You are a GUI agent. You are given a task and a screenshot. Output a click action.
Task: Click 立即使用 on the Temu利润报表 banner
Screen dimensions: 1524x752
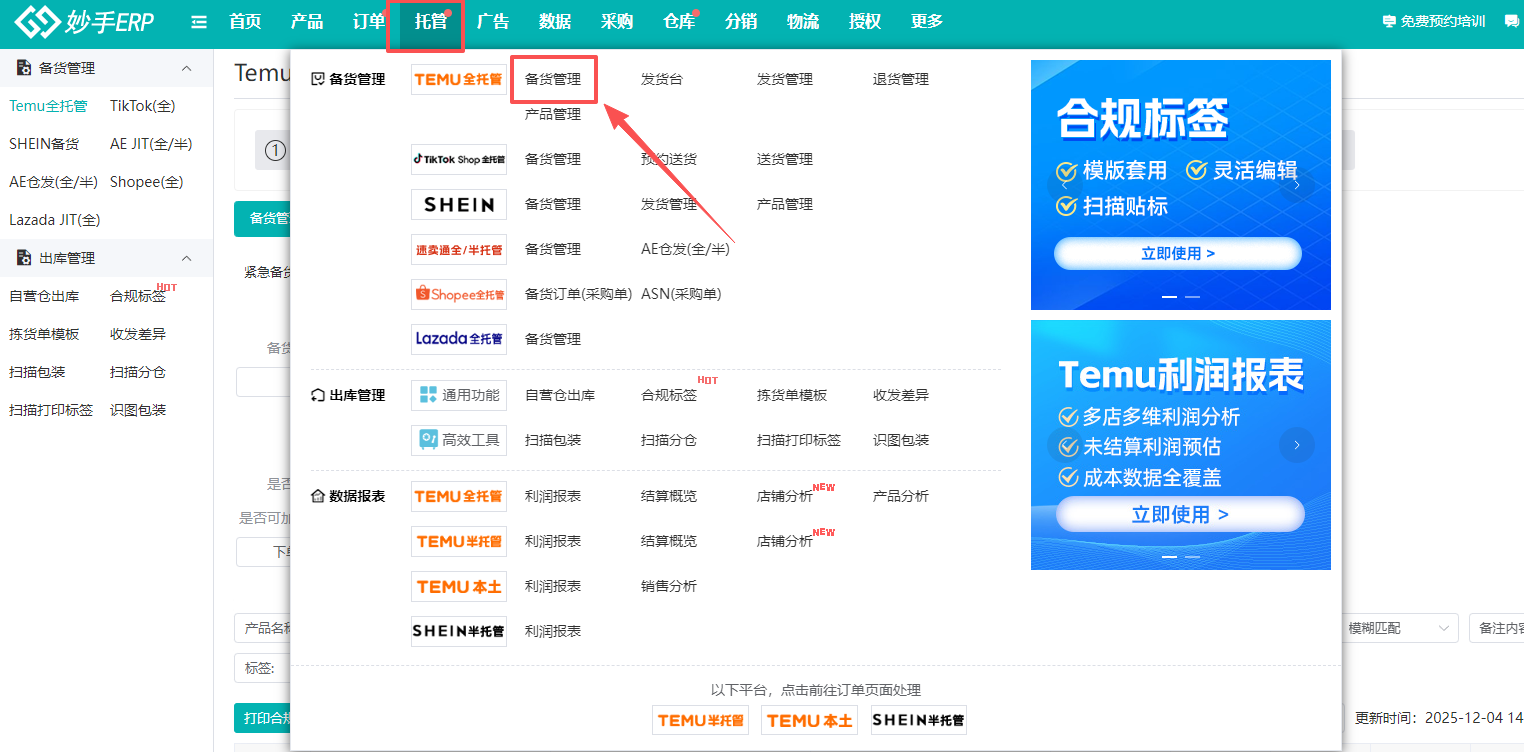pyautogui.click(x=1180, y=515)
